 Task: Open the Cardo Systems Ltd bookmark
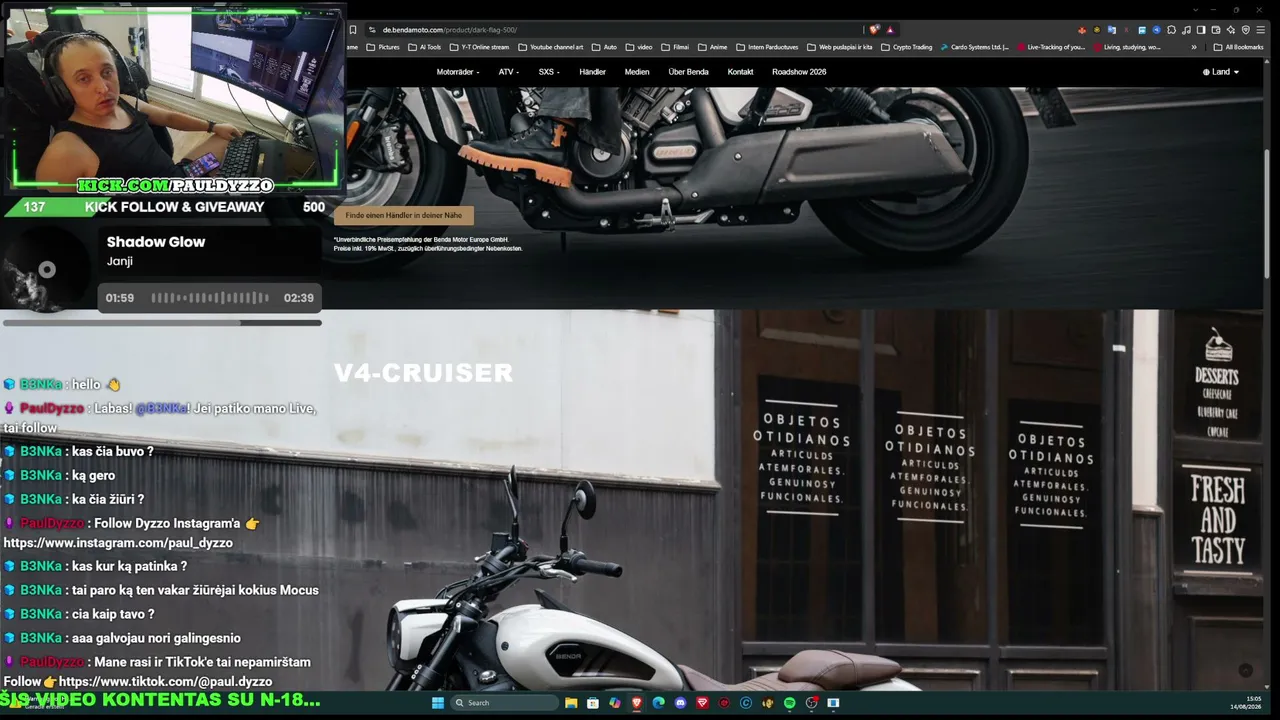973,47
